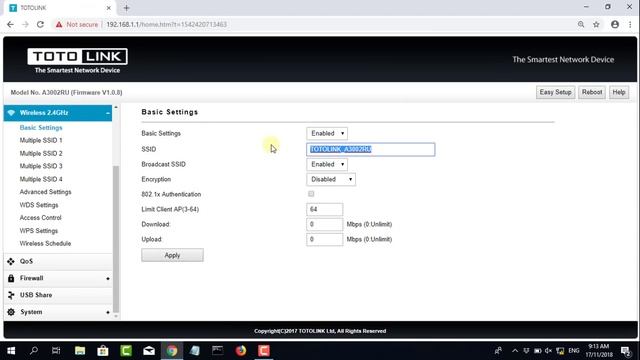The height and width of the screenshot is (360, 640).
Task: Click the SSID text field
Action: (371, 149)
